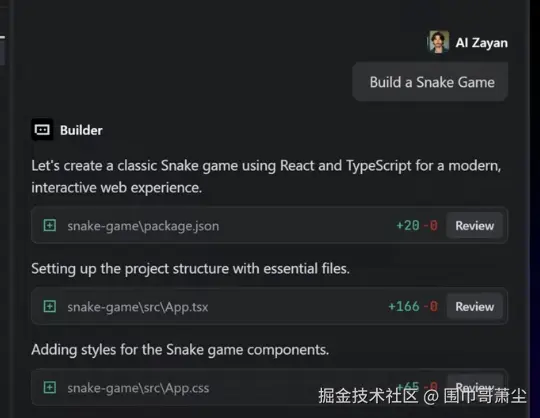Click the green plus icon beside package.json
540x418 pixels.
tap(50, 226)
